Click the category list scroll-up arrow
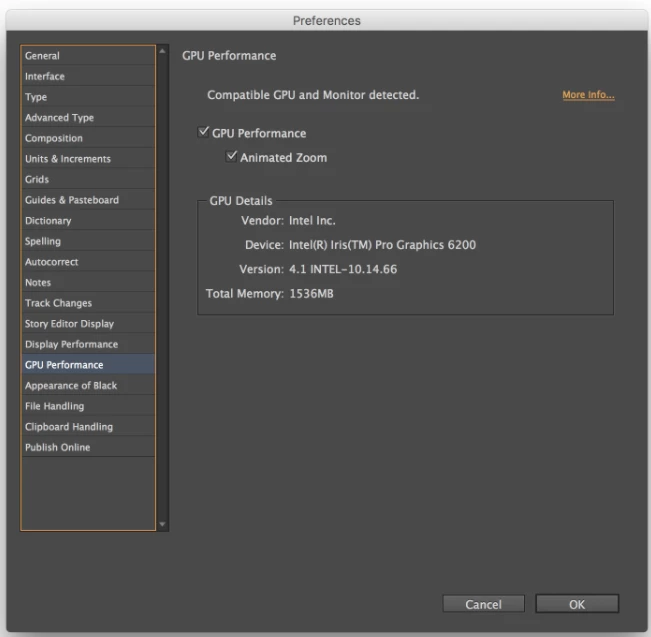The height and width of the screenshot is (637, 651). tap(162, 51)
